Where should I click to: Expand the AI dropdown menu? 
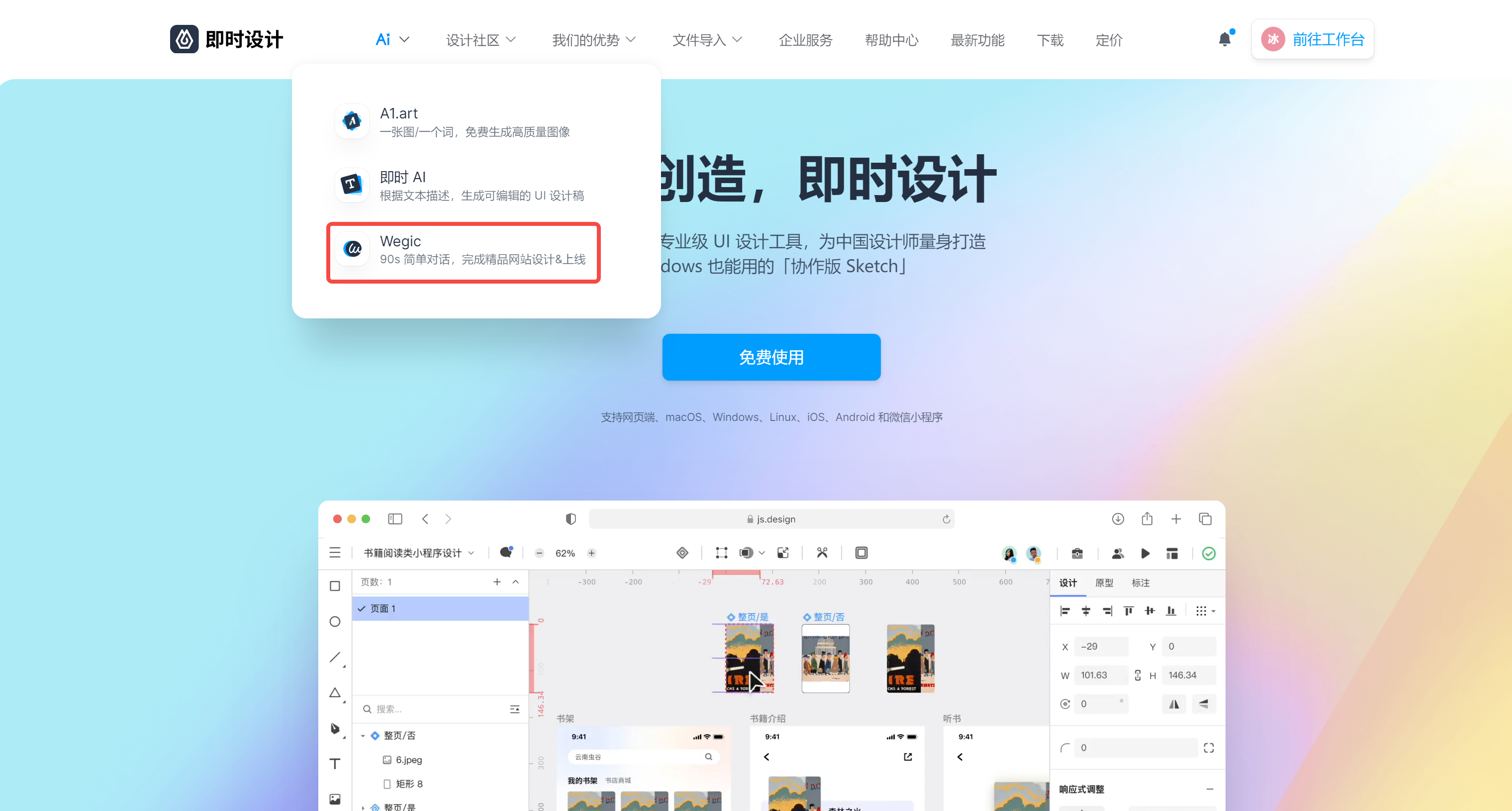(390, 39)
